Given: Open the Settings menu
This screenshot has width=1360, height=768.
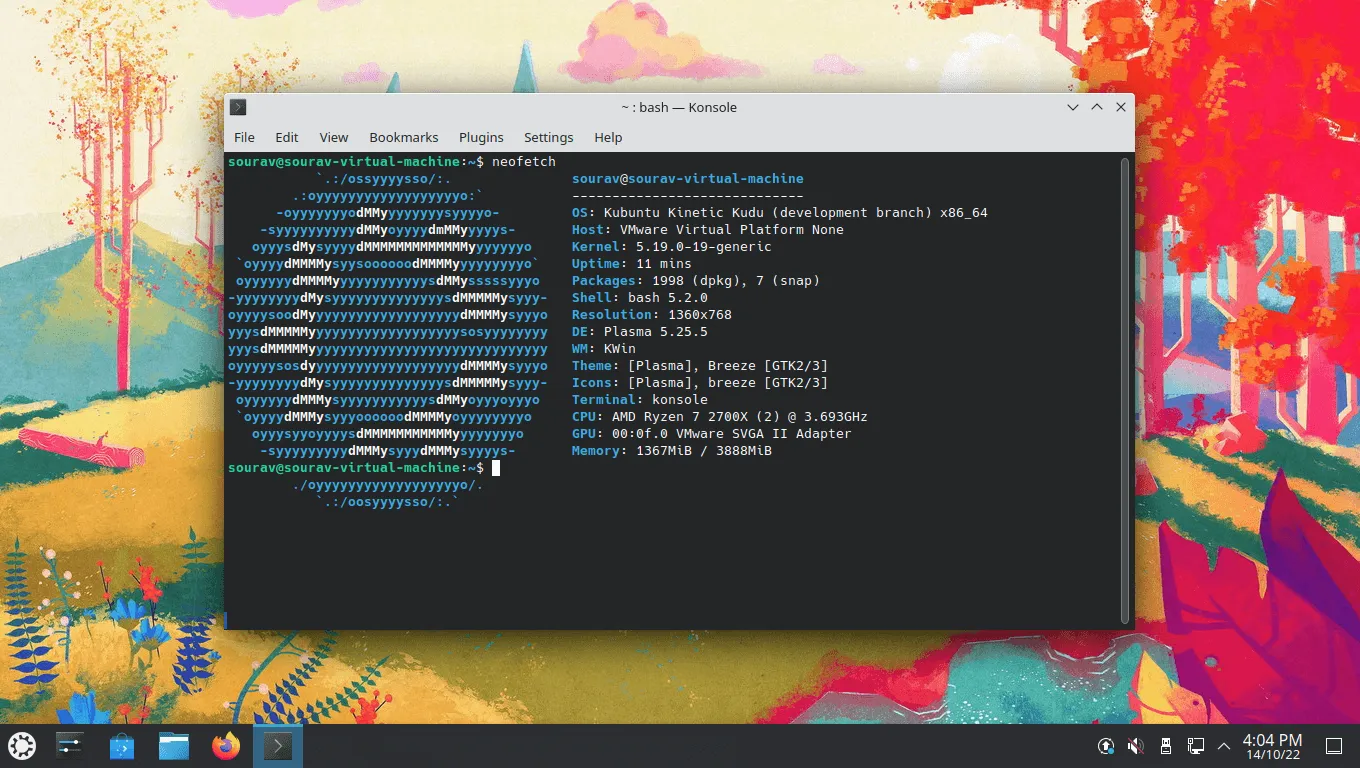Looking at the screenshot, I should 548,137.
